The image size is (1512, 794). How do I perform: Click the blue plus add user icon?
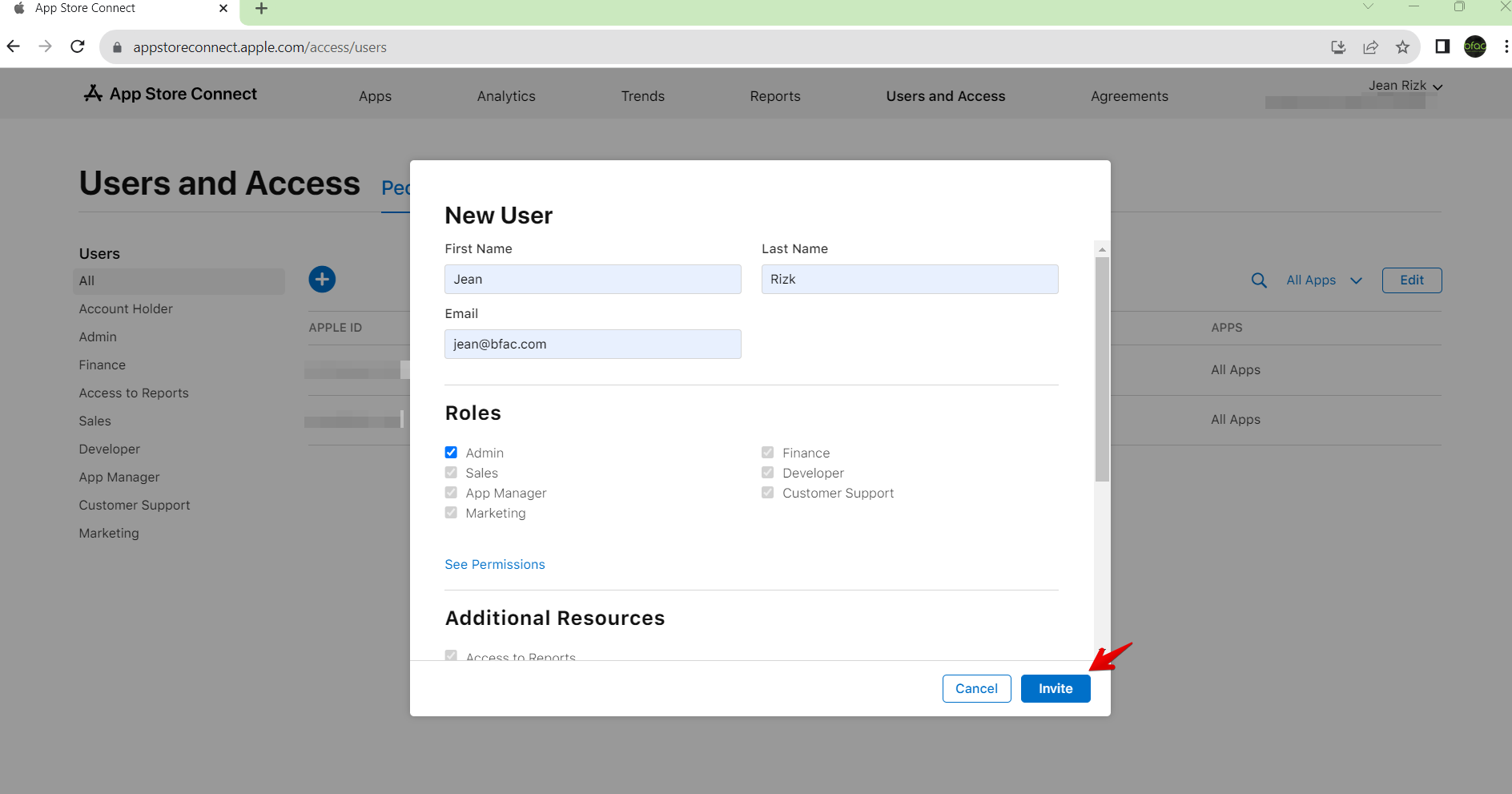(322, 280)
